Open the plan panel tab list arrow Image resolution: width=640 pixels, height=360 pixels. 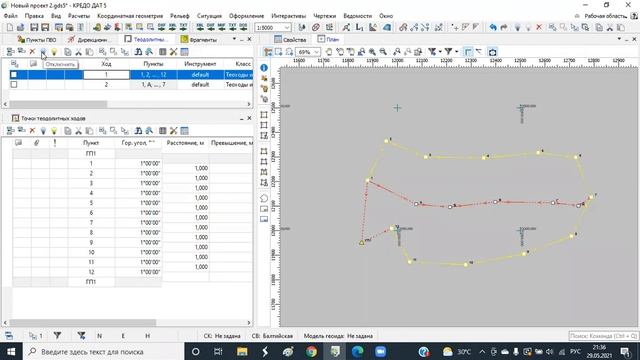(619, 39)
